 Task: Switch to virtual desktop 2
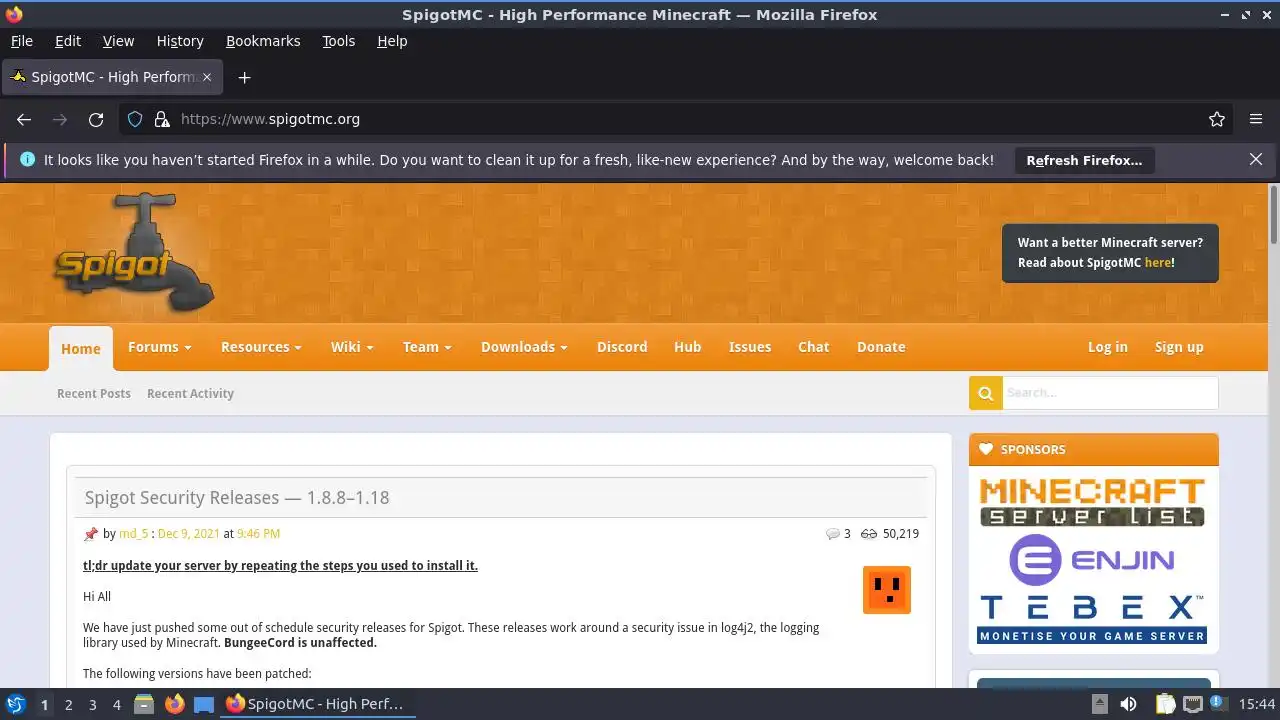tap(68, 704)
